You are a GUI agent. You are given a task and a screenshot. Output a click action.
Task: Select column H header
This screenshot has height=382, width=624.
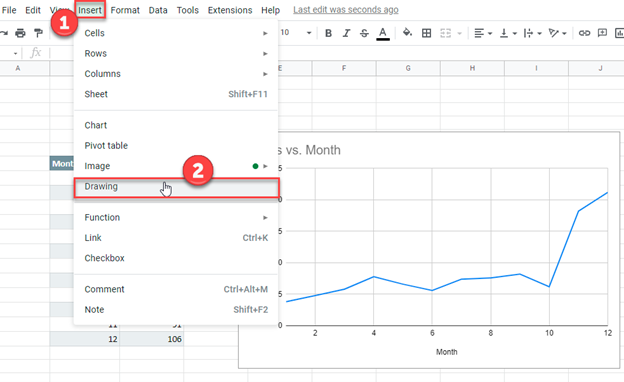(x=472, y=68)
